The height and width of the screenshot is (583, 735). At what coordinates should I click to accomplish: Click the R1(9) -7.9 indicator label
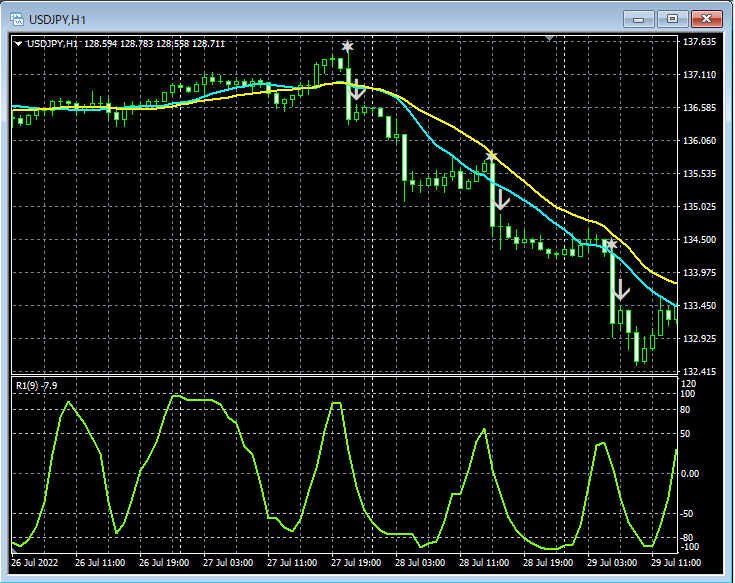tap(37, 386)
